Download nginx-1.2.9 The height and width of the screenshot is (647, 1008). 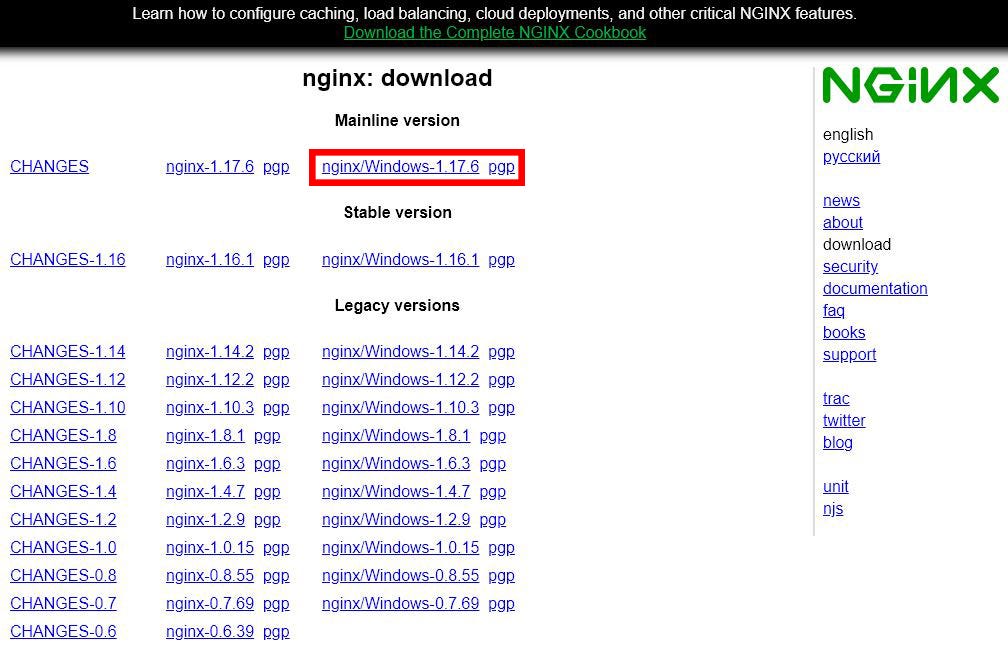pyautogui.click(x=205, y=519)
